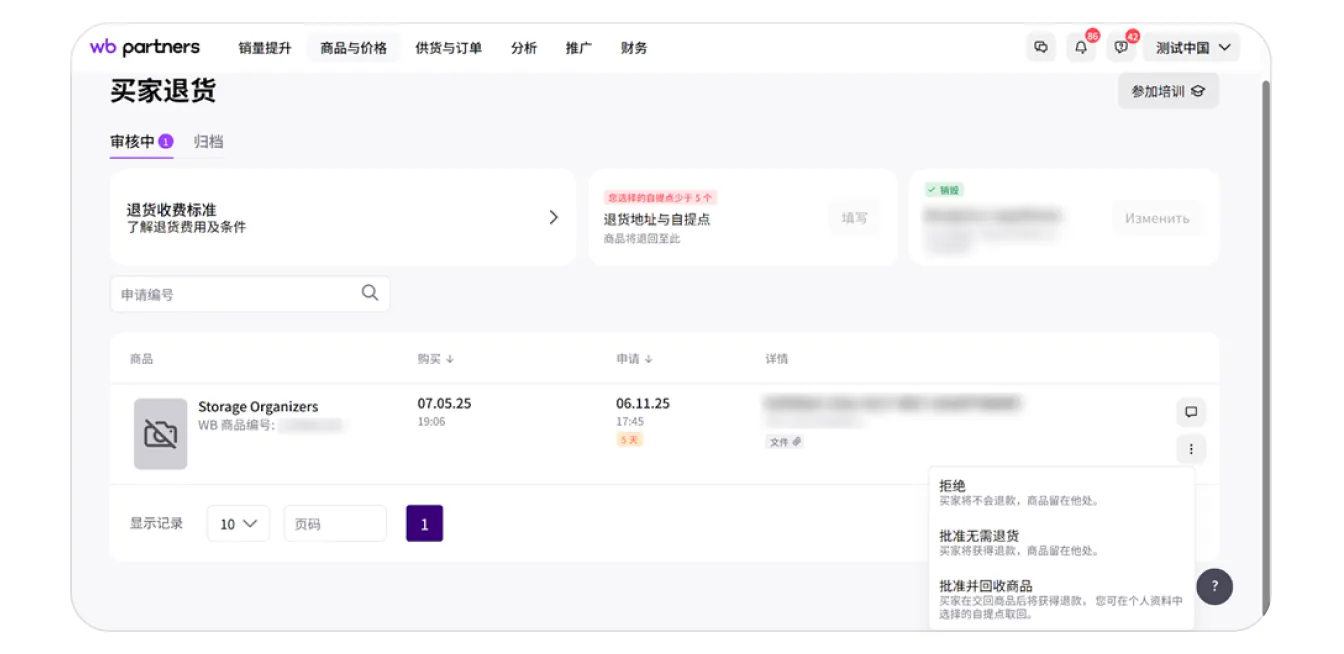1344x654 pixels.
Task: Sort by 购买 column
Action: tap(435, 359)
